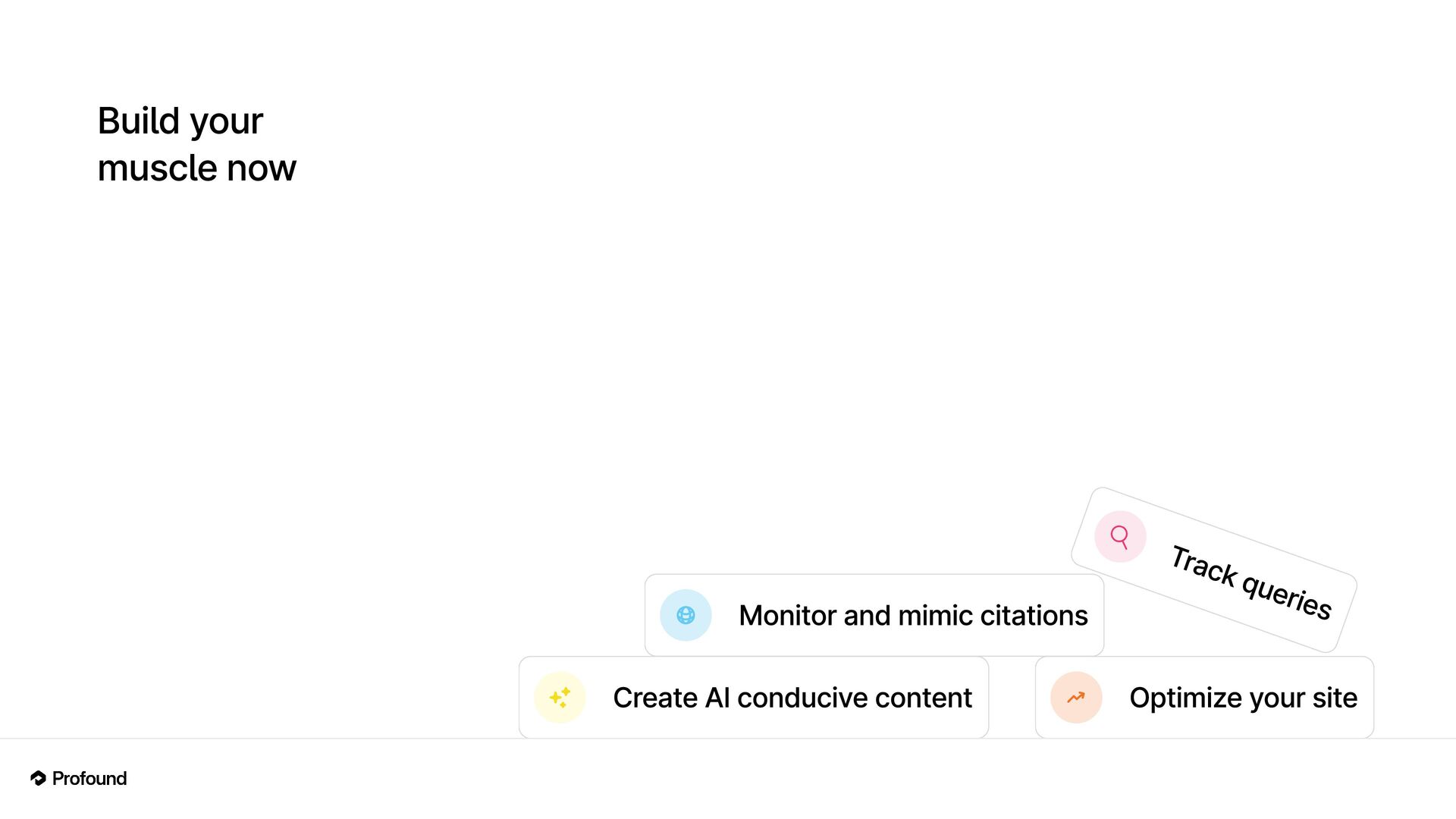
Task: Click the yellow sparkles icon
Action: [x=560, y=697]
